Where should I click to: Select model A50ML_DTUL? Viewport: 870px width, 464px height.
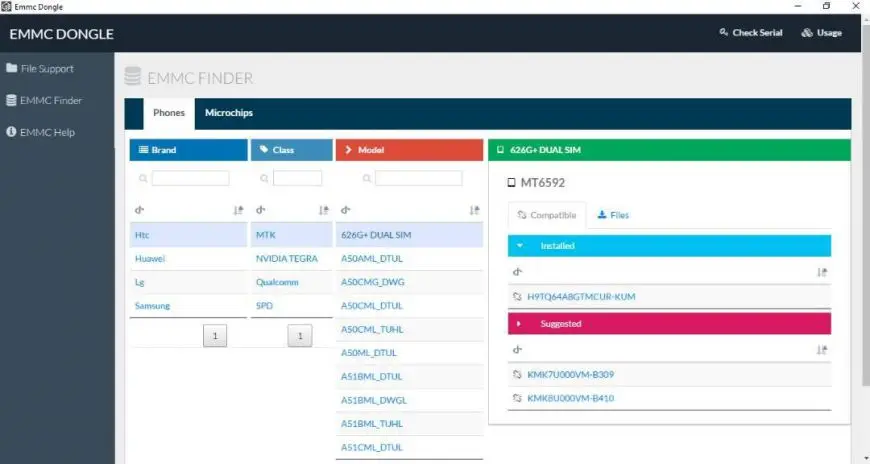[409, 353]
